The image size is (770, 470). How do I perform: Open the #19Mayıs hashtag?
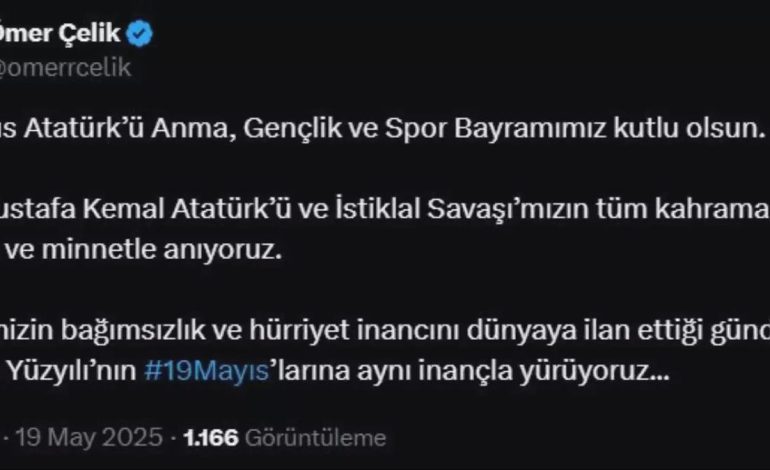tap(206, 371)
